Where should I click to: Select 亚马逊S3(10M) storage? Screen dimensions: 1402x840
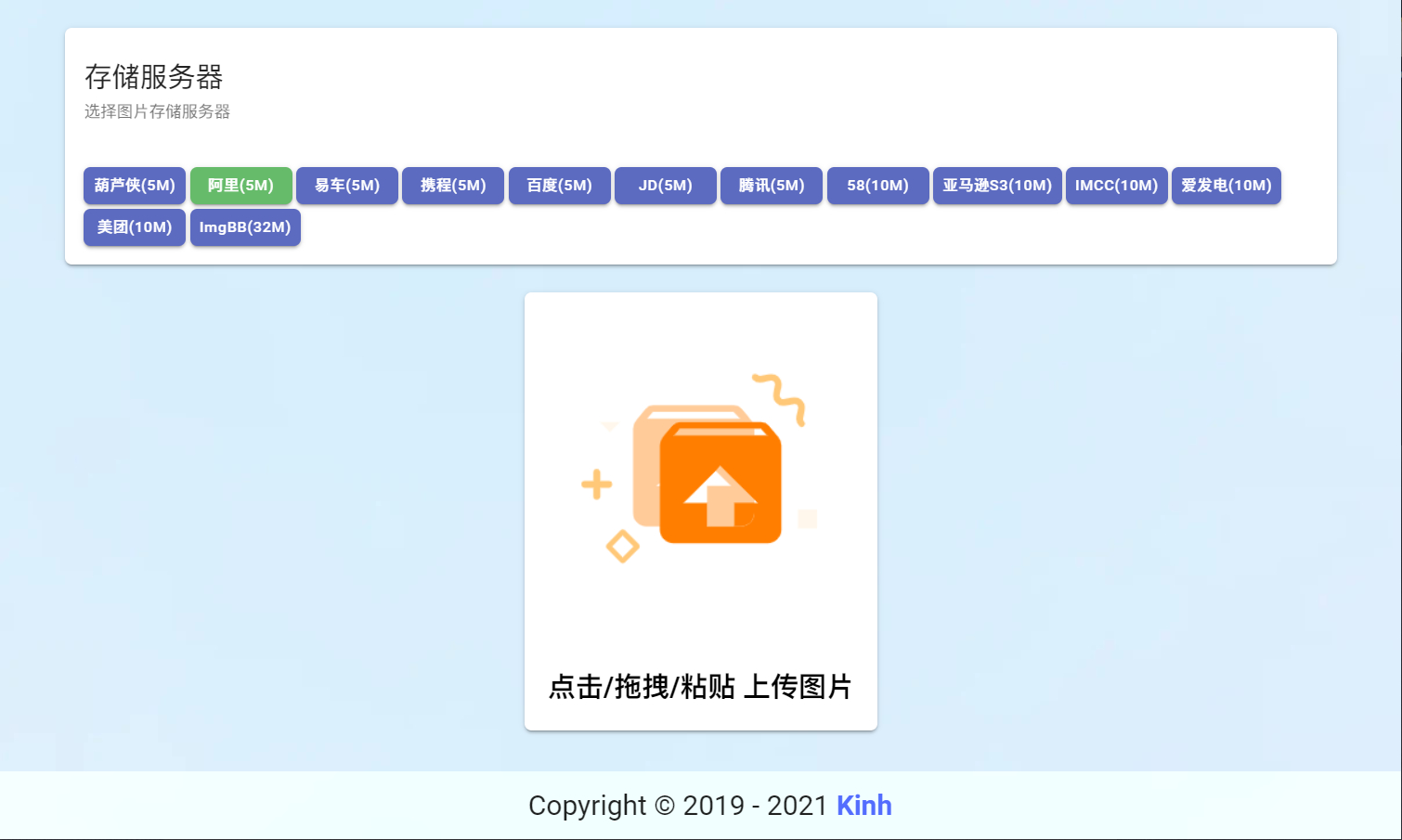[996, 186]
